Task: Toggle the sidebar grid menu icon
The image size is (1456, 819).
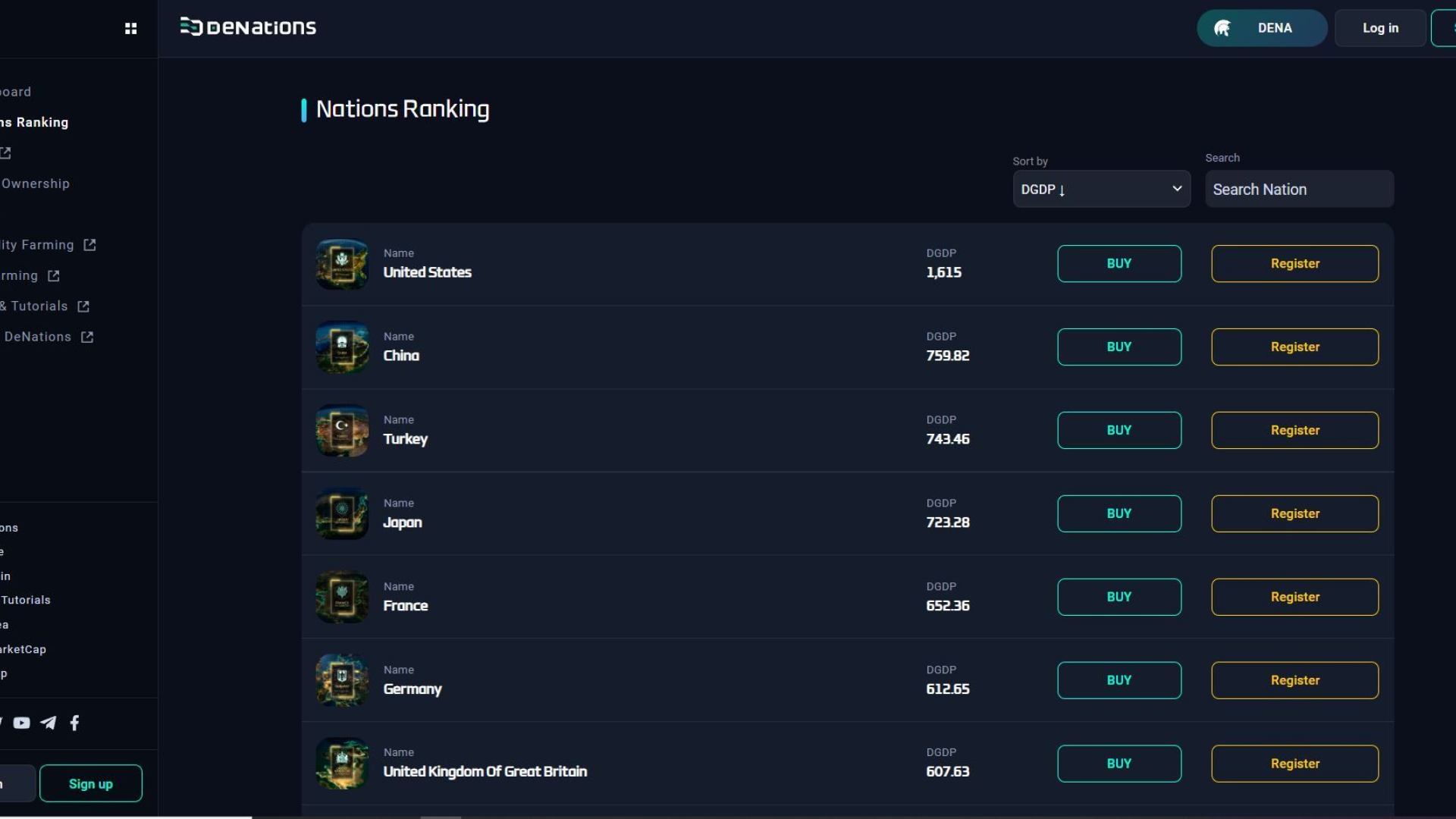Action: (130, 28)
